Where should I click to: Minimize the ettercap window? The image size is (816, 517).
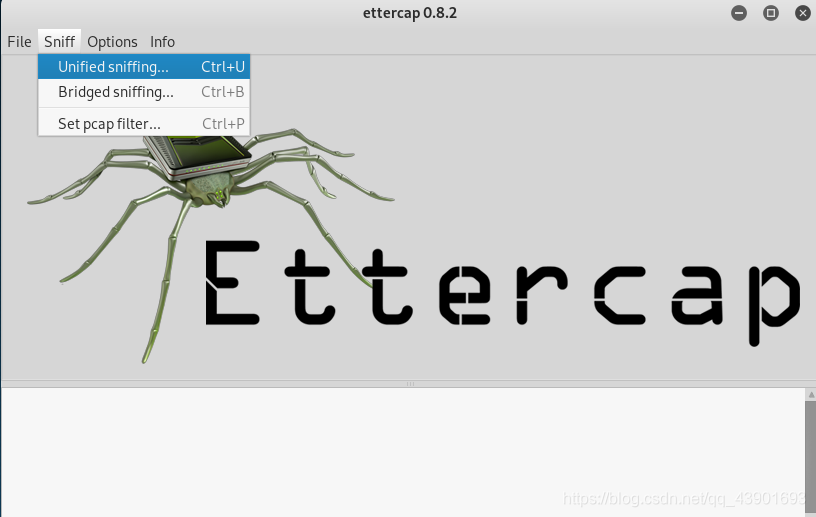click(739, 12)
